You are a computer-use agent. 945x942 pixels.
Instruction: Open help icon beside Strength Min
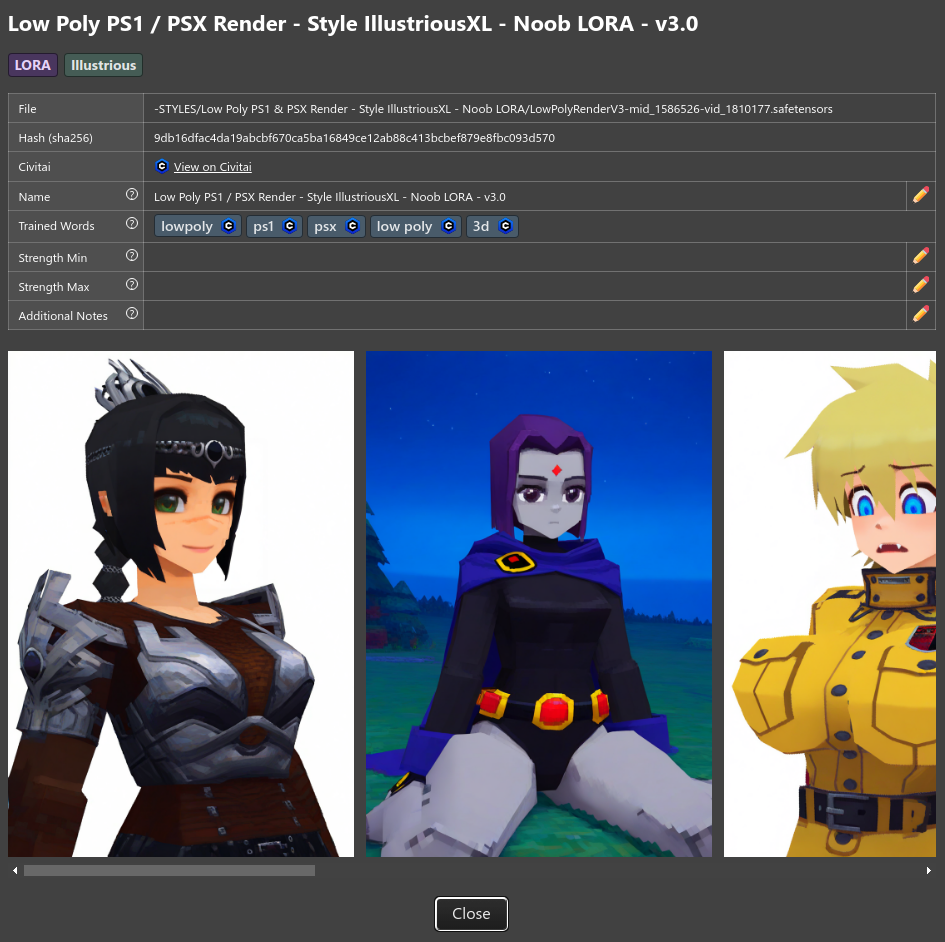point(131,256)
